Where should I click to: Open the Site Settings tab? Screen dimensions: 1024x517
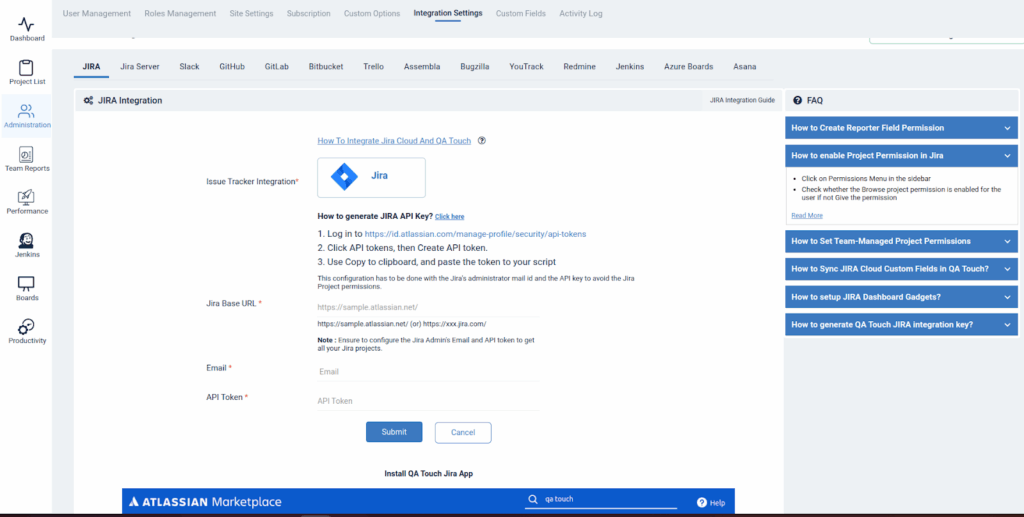(251, 13)
